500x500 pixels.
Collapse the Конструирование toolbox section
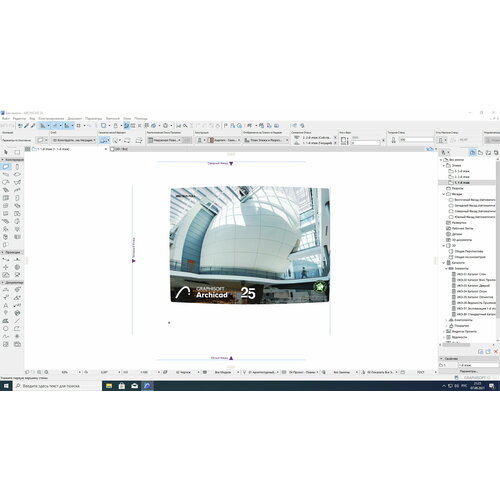point(3,160)
